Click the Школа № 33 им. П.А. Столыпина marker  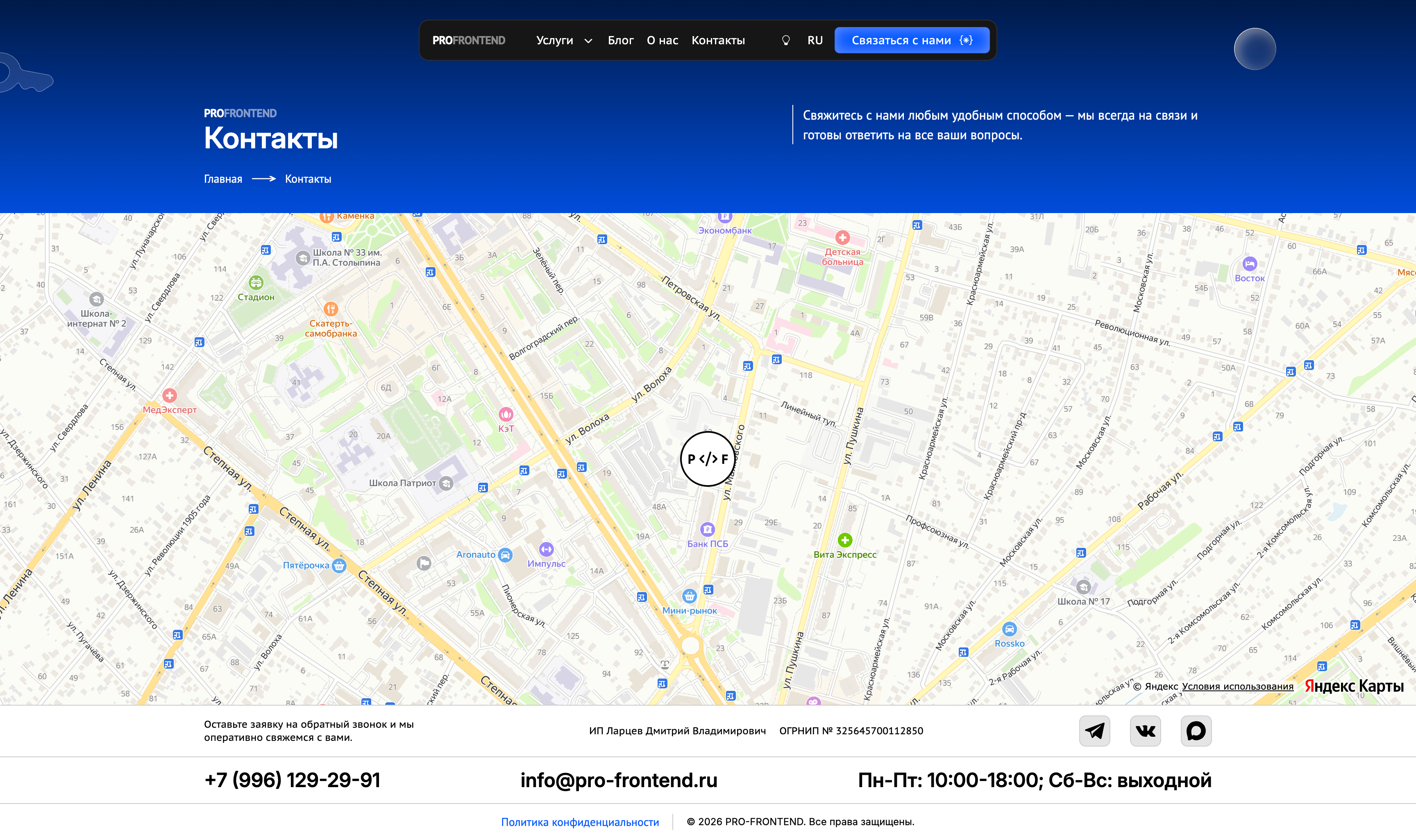point(303,258)
